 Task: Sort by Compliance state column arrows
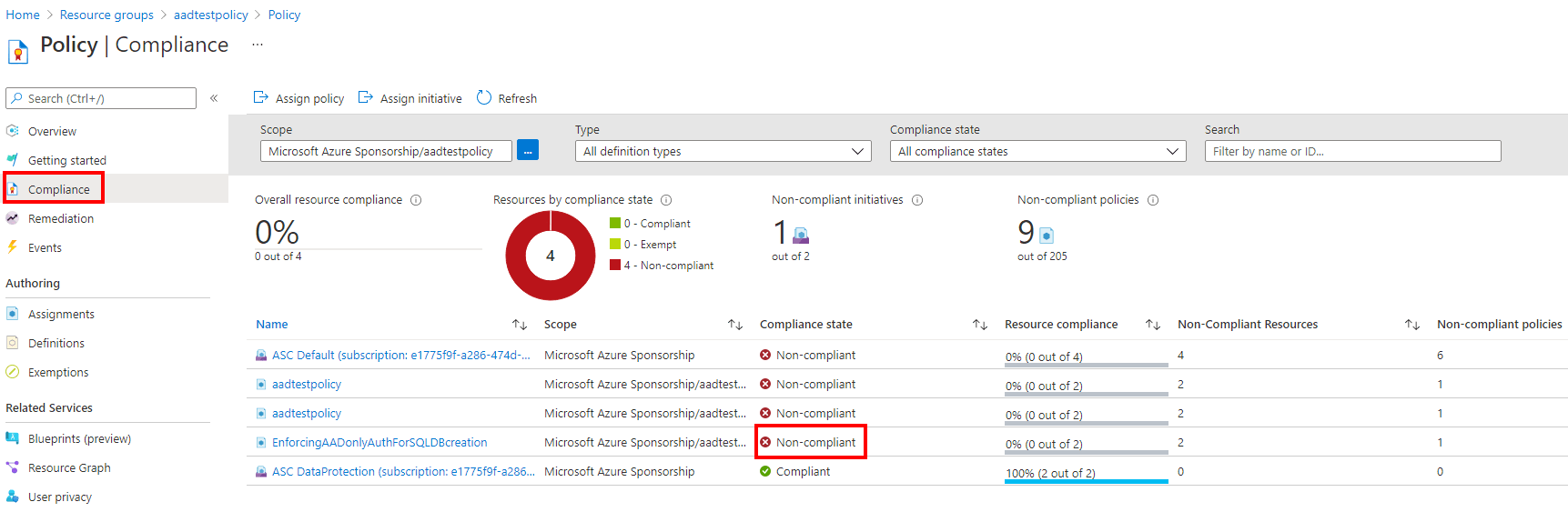pyautogui.click(x=980, y=325)
